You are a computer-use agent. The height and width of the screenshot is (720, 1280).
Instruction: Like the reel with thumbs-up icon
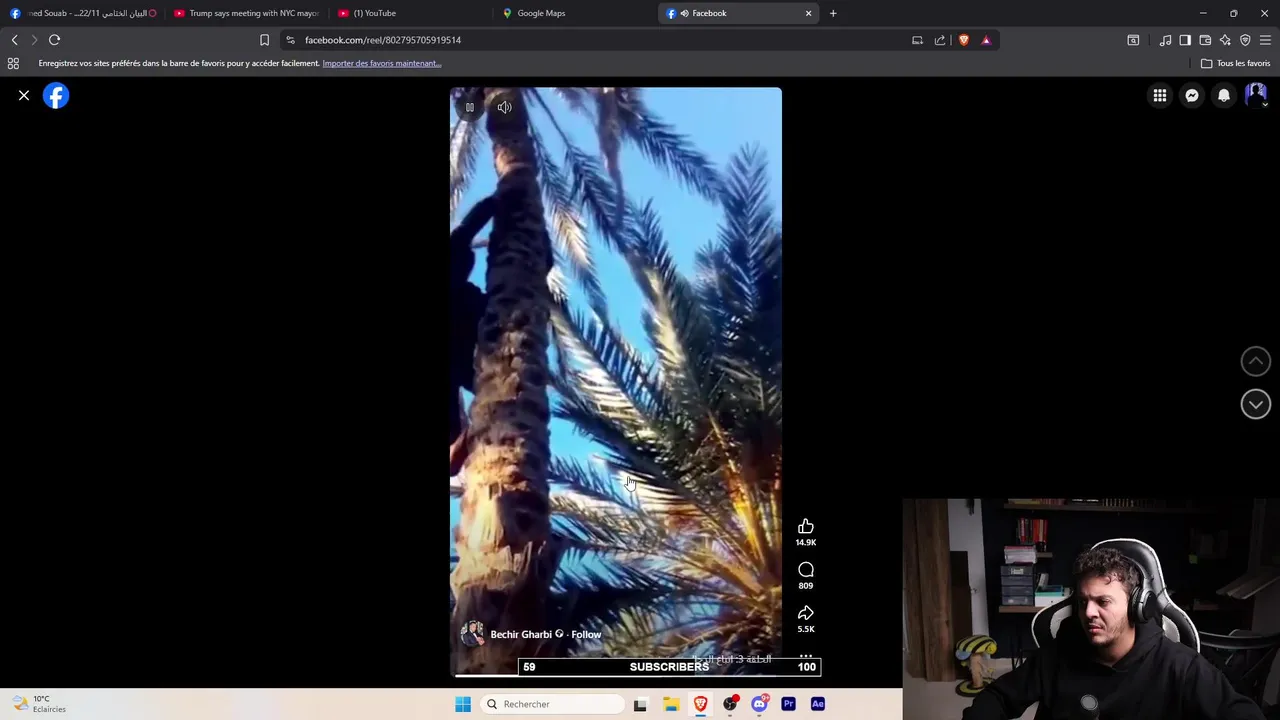[806, 527]
